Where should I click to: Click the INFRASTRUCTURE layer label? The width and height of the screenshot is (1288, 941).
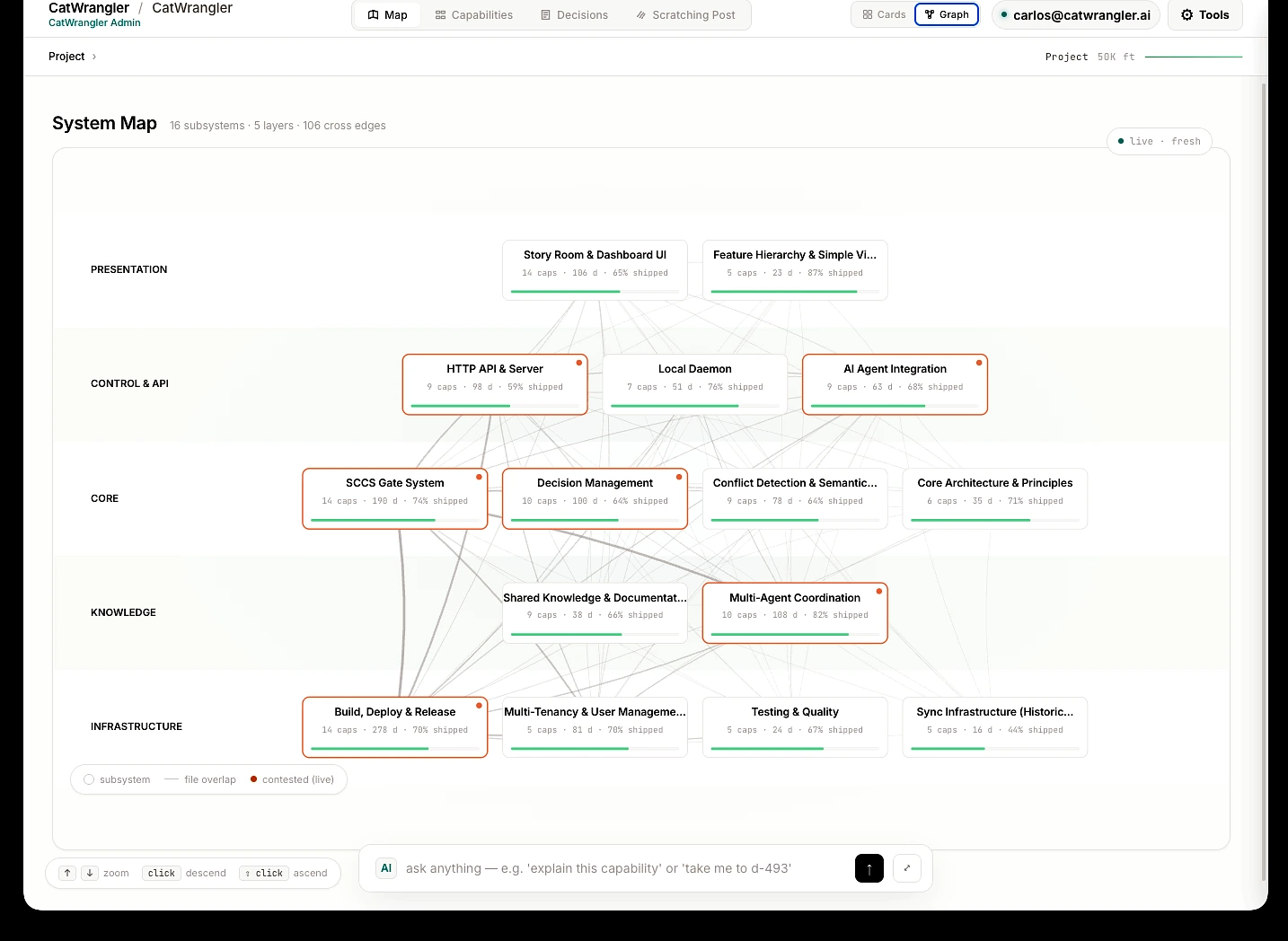click(137, 726)
